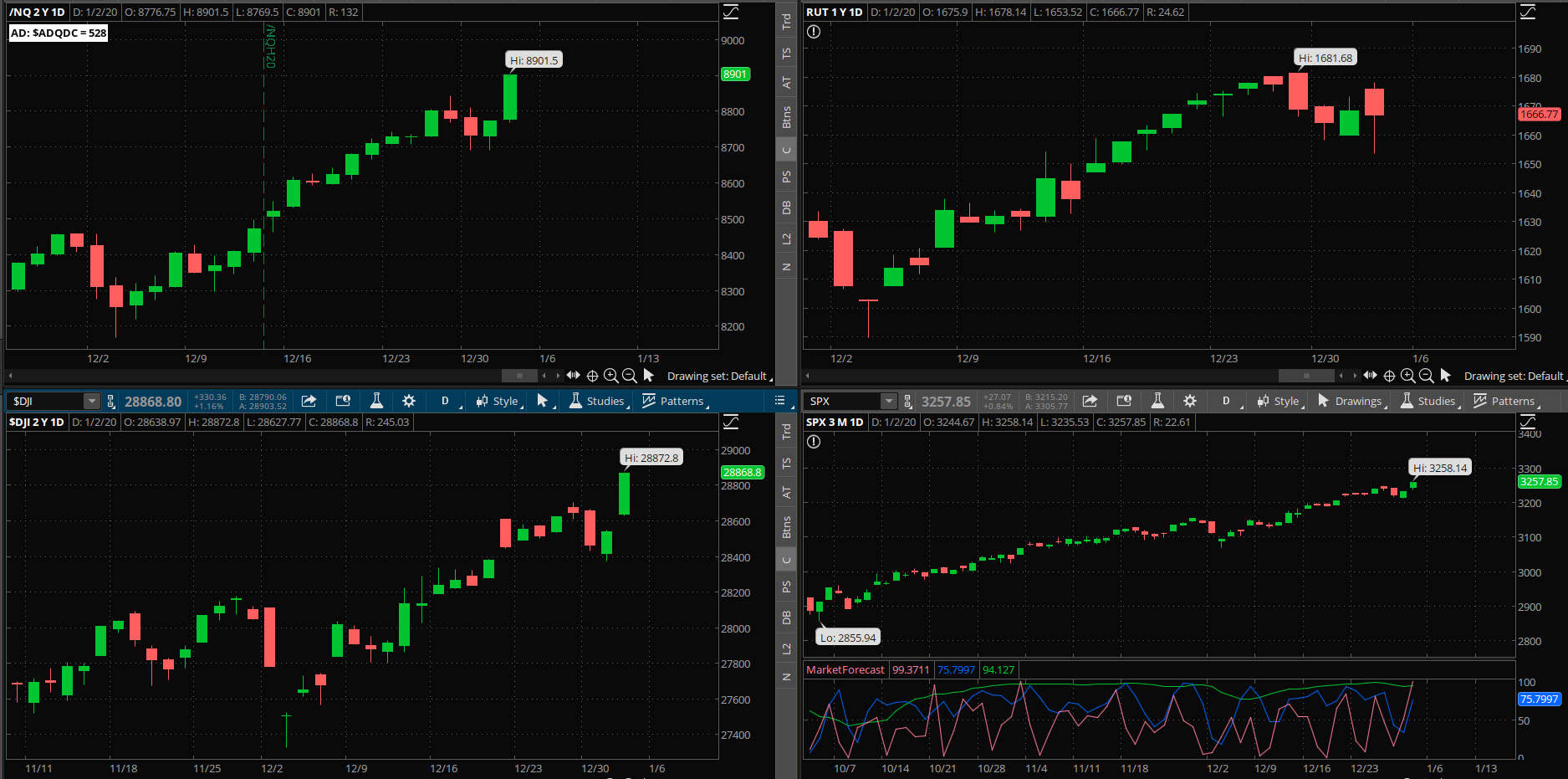Toggle the L2 sidebar tab beside /NQ chart

click(786, 239)
